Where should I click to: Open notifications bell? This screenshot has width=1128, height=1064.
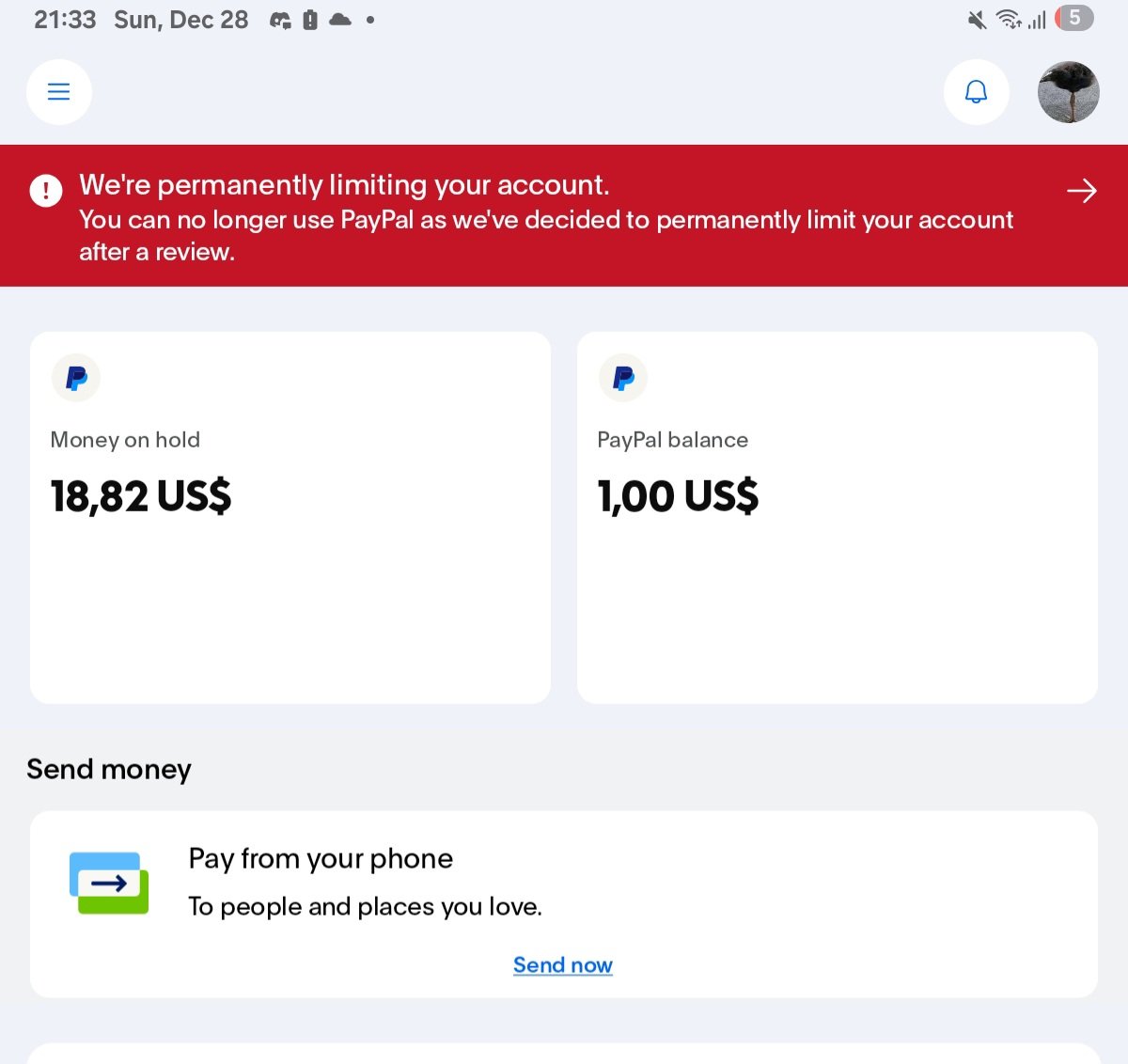click(x=977, y=92)
